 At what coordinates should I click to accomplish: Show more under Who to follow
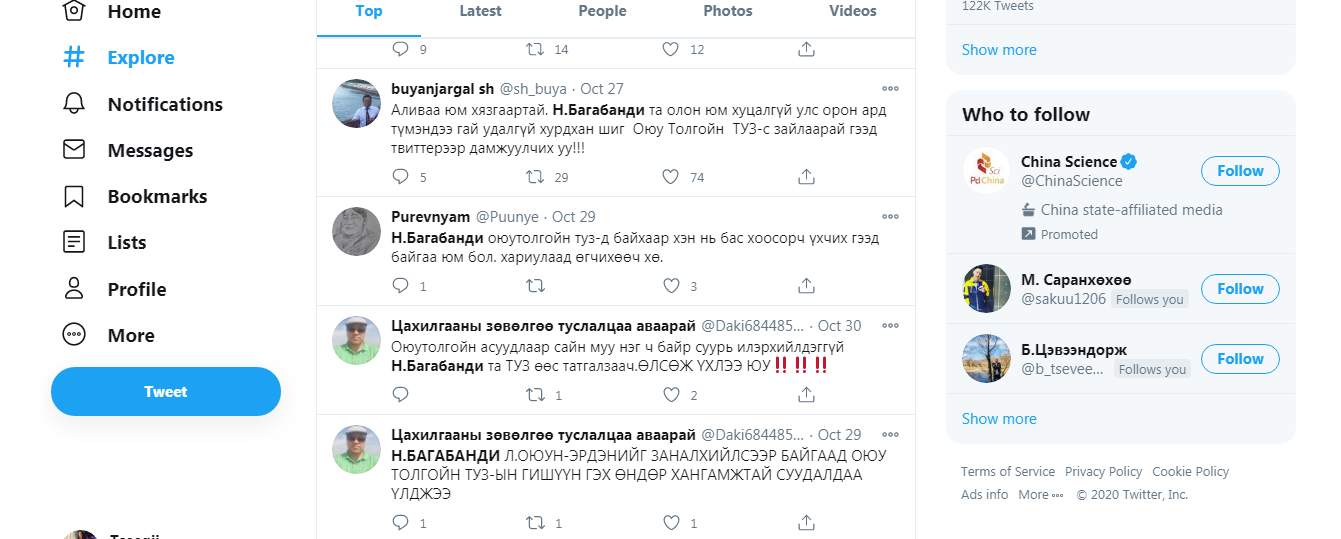pyautogui.click(x=999, y=418)
